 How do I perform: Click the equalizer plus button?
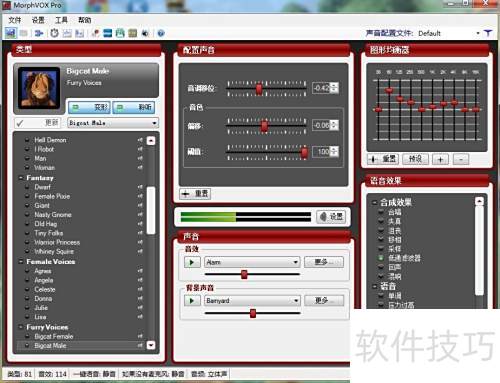click(x=440, y=159)
